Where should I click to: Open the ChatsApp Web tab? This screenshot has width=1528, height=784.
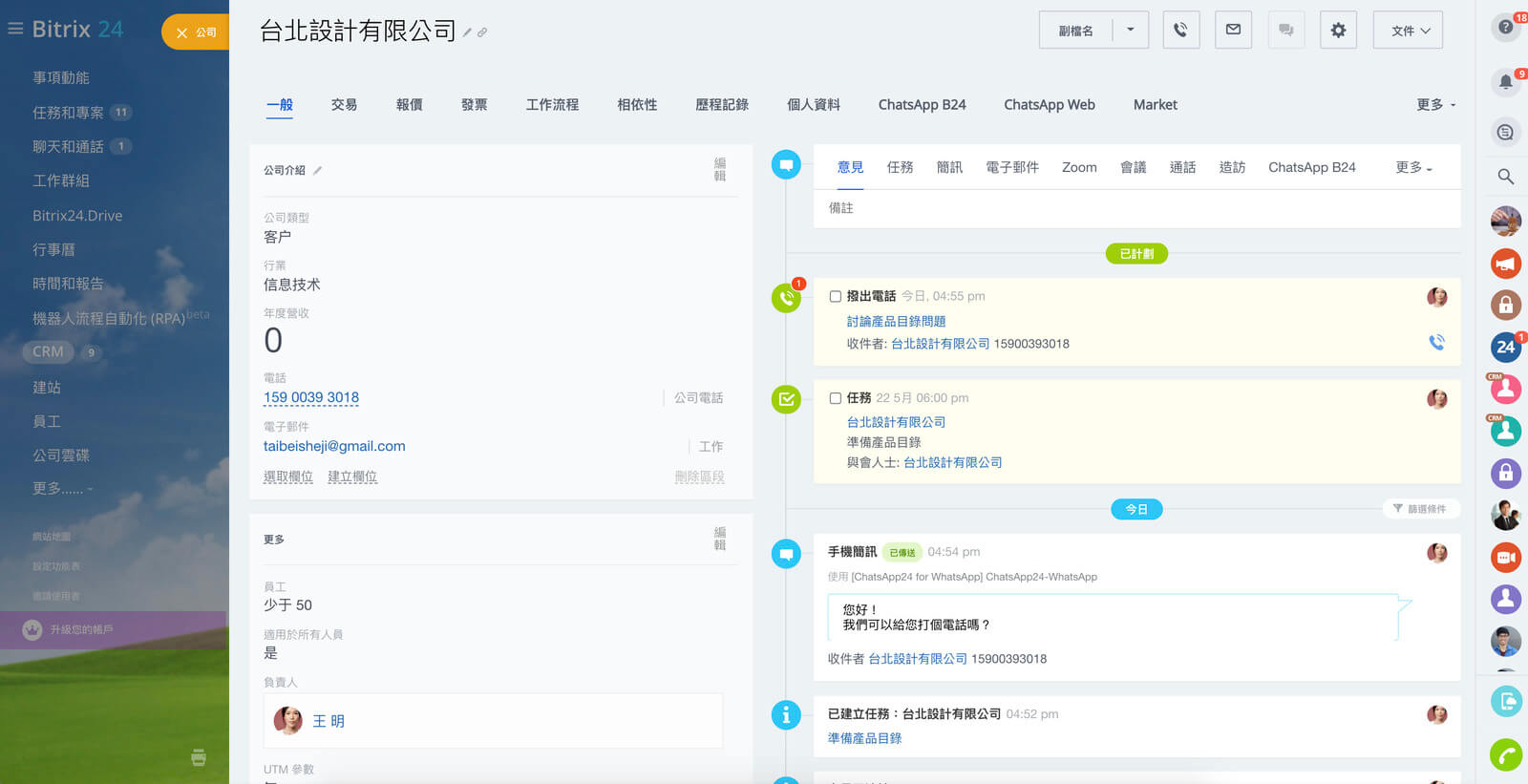tap(1050, 105)
